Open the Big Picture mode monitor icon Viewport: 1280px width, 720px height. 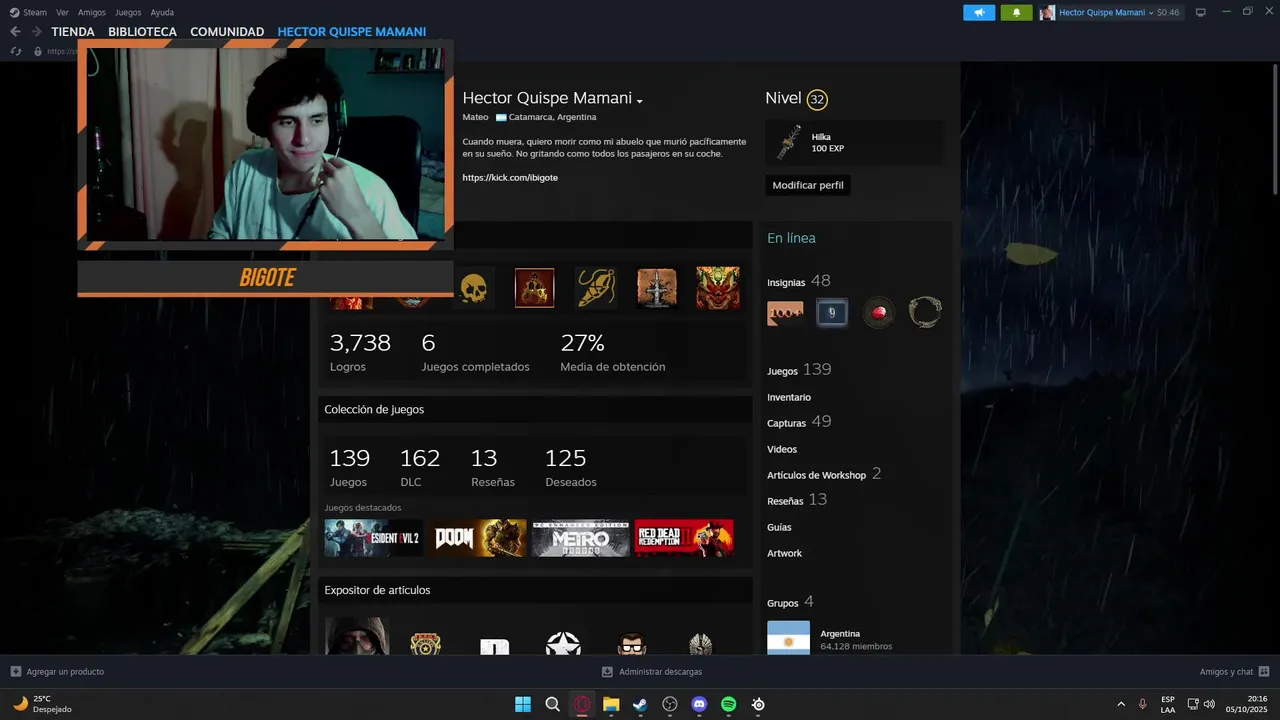[1201, 12]
